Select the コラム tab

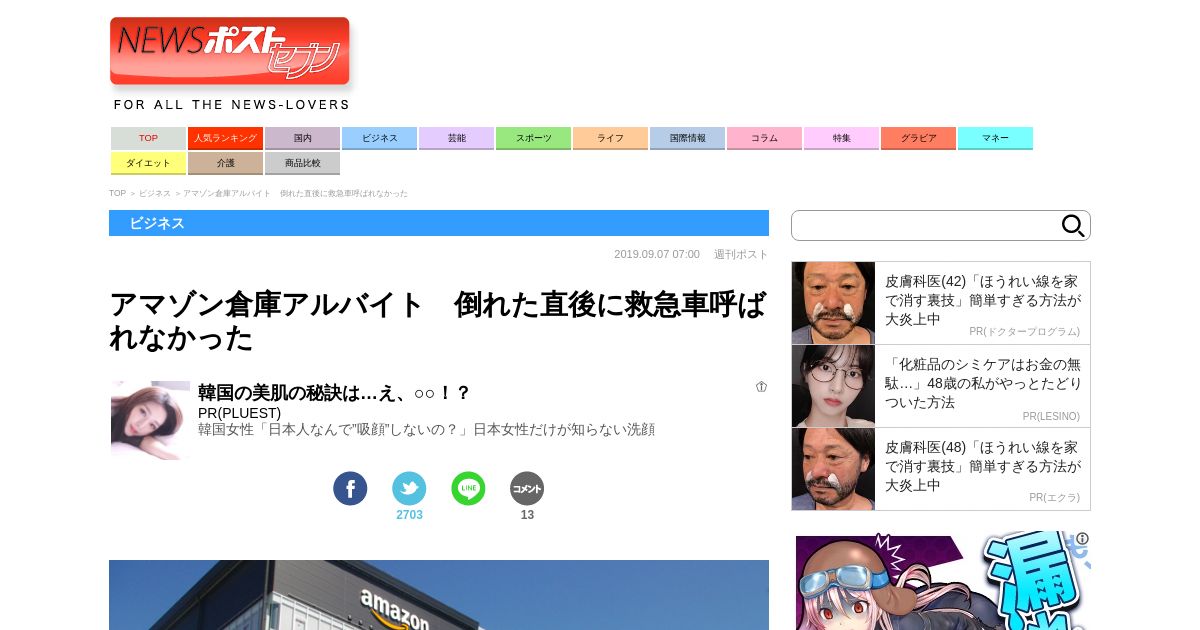pos(764,138)
